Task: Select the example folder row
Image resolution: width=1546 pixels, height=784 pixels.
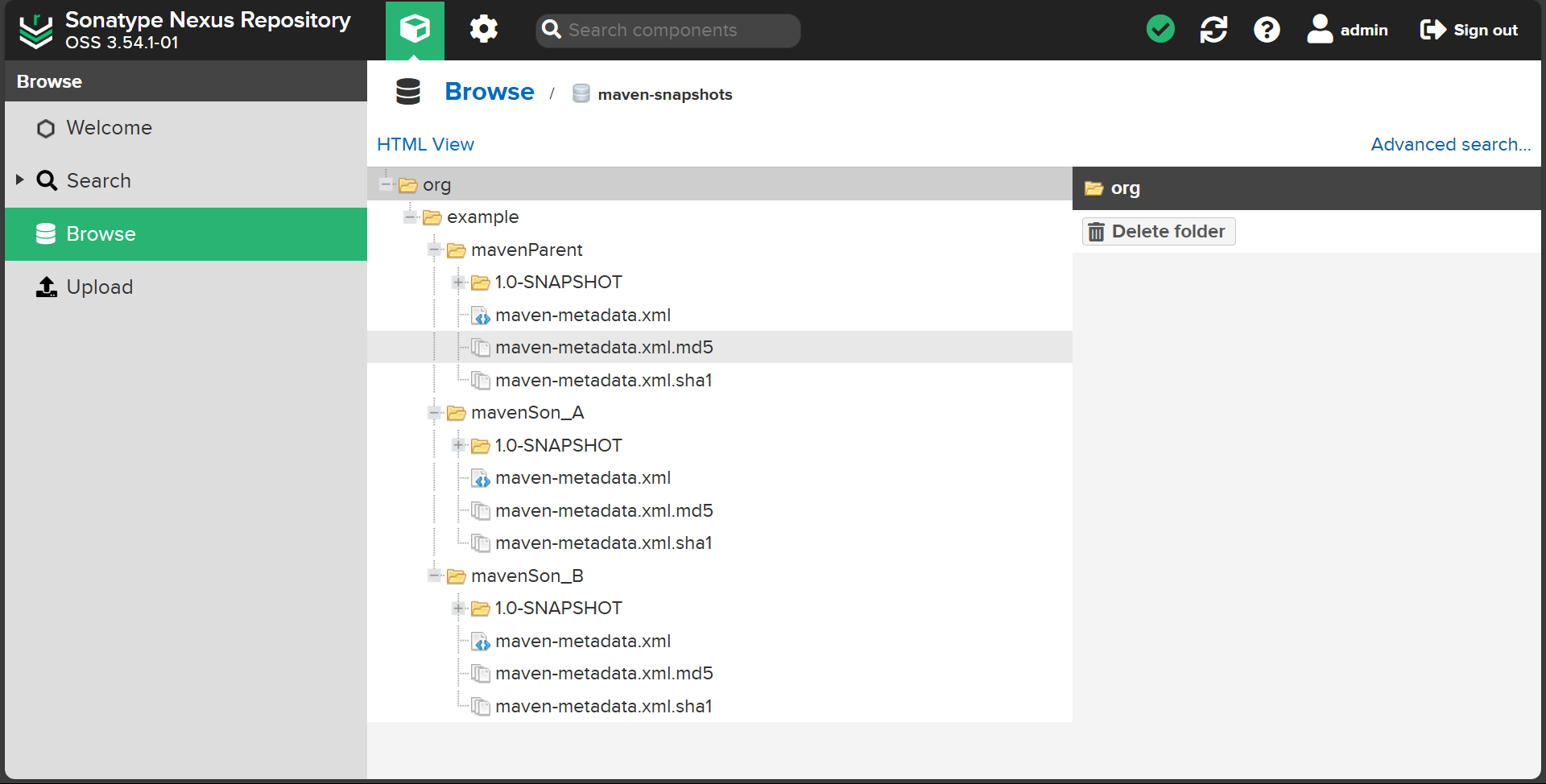Action: pyautogui.click(x=720, y=217)
